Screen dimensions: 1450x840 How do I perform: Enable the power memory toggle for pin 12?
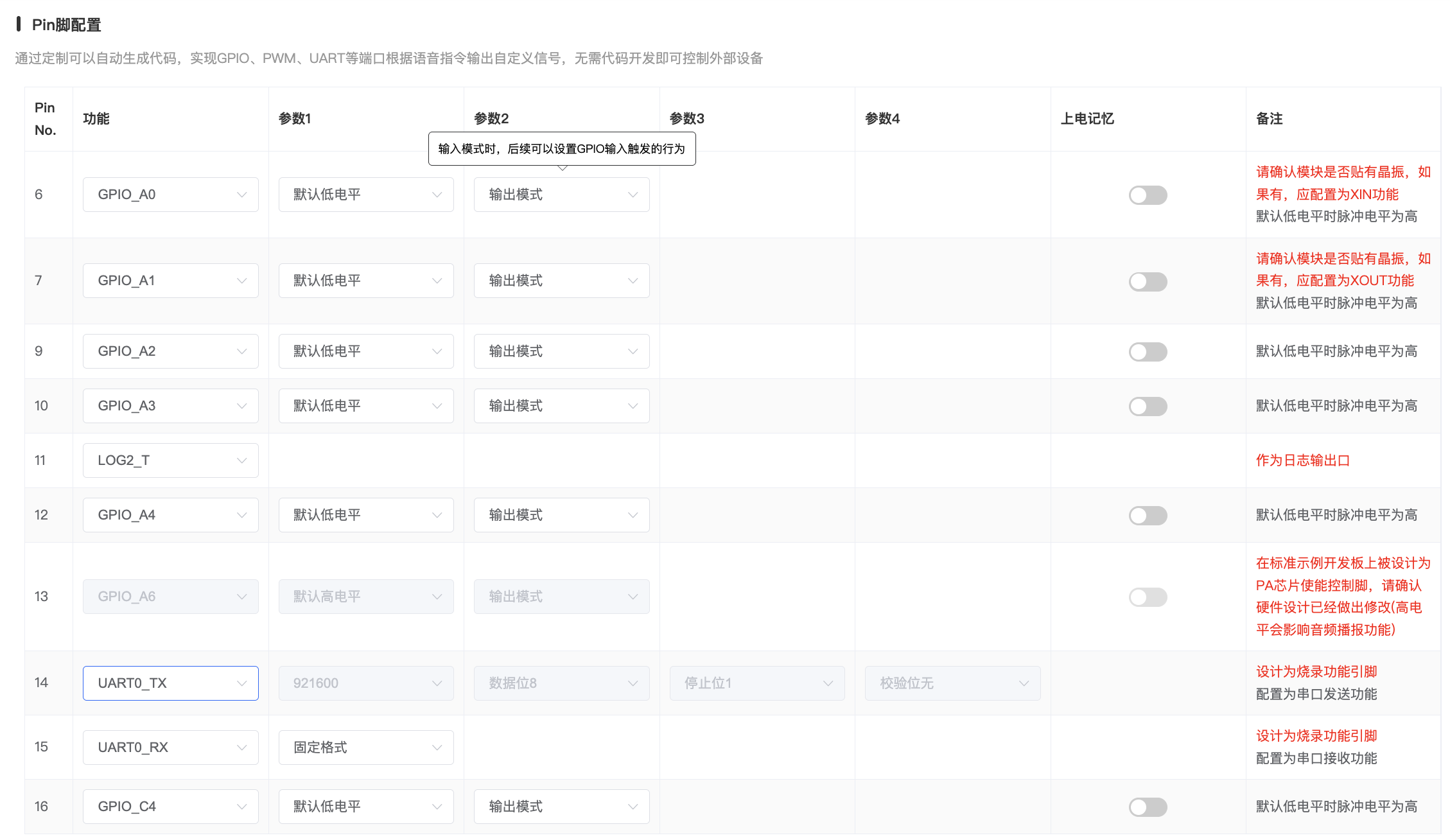[x=1148, y=515]
